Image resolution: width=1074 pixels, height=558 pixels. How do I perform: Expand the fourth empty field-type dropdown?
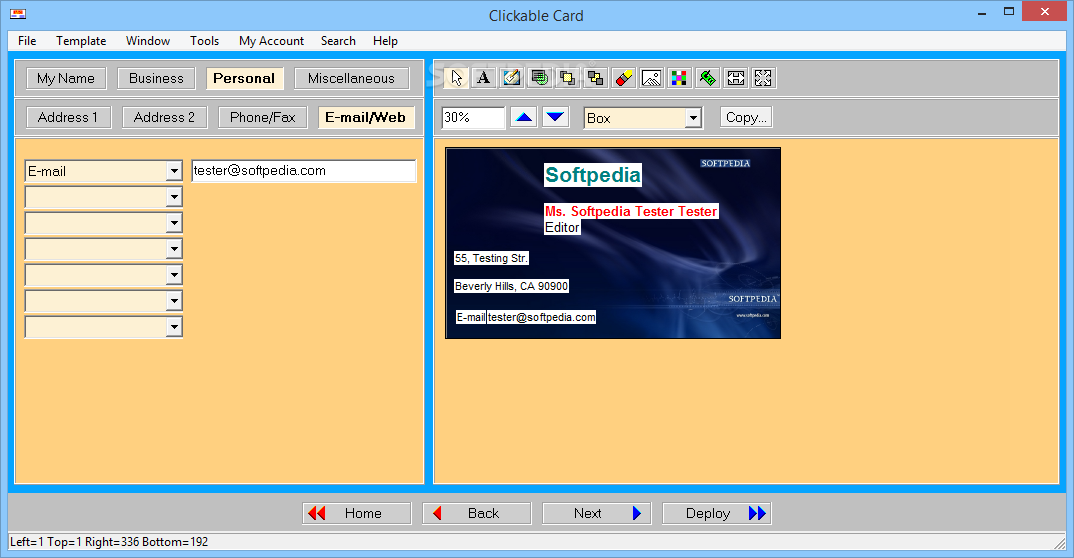click(174, 249)
